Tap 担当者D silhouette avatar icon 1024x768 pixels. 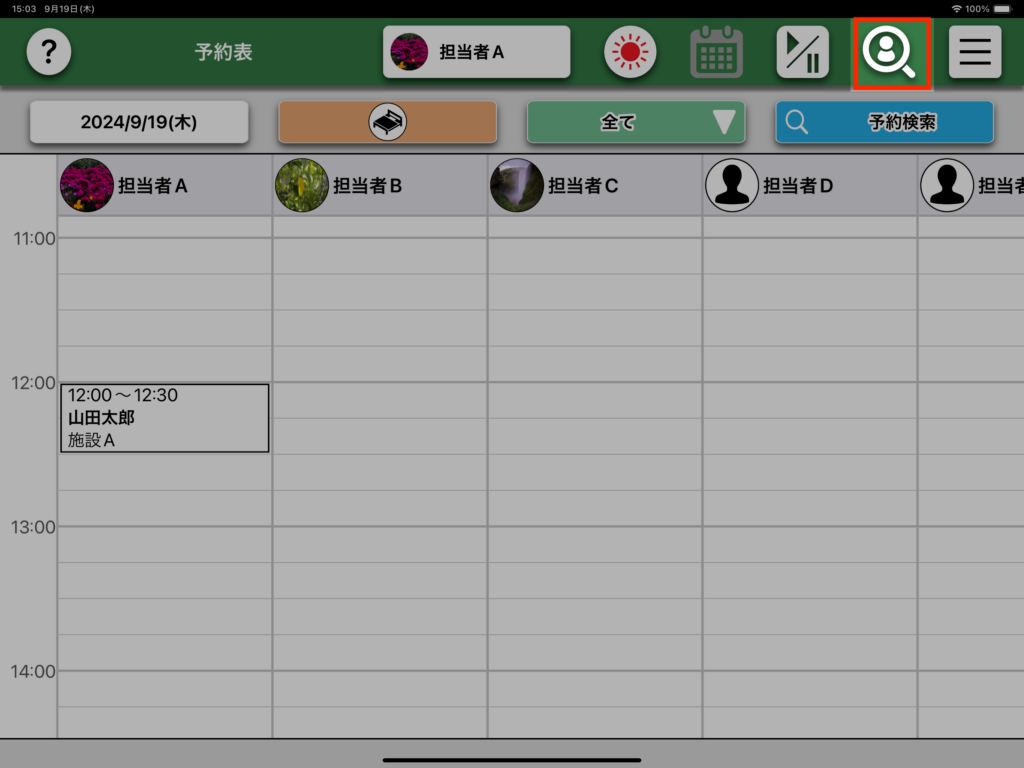pyautogui.click(x=732, y=185)
